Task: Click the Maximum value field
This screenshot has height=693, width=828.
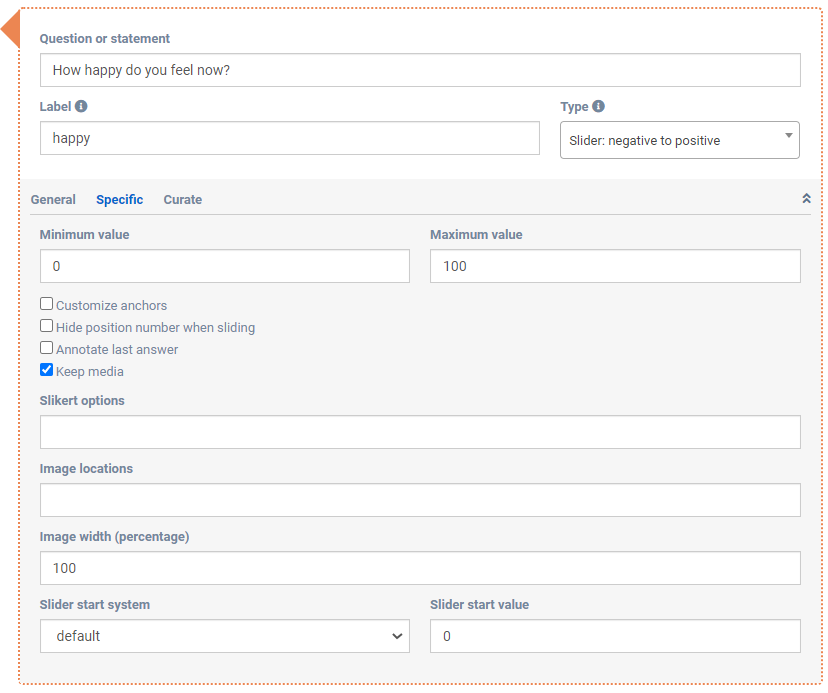Action: [x=614, y=266]
